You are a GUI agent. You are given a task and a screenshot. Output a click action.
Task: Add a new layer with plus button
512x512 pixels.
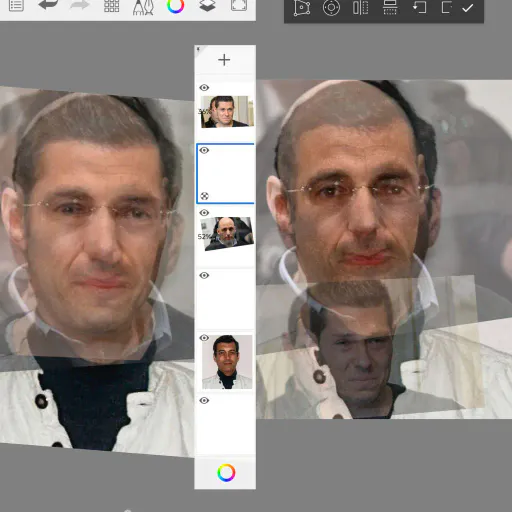pyautogui.click(x=224, y=60)
